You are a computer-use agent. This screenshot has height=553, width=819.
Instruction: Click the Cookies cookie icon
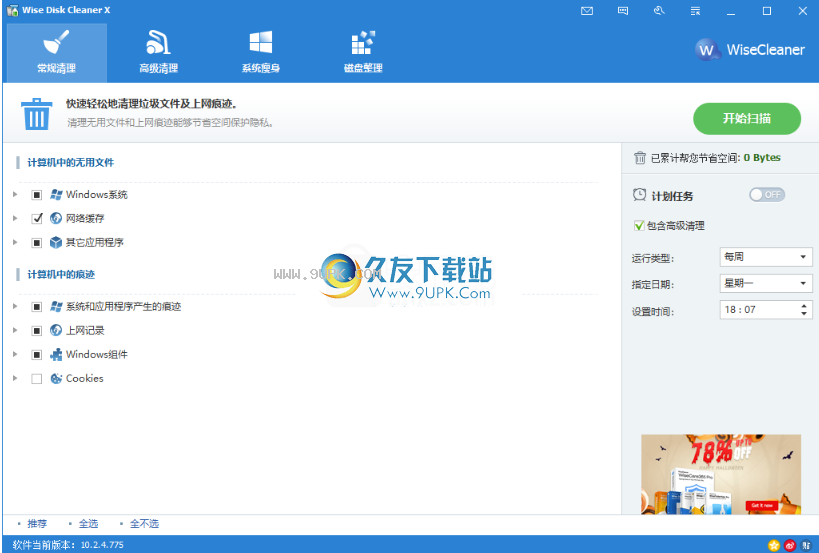pos(56,379)
